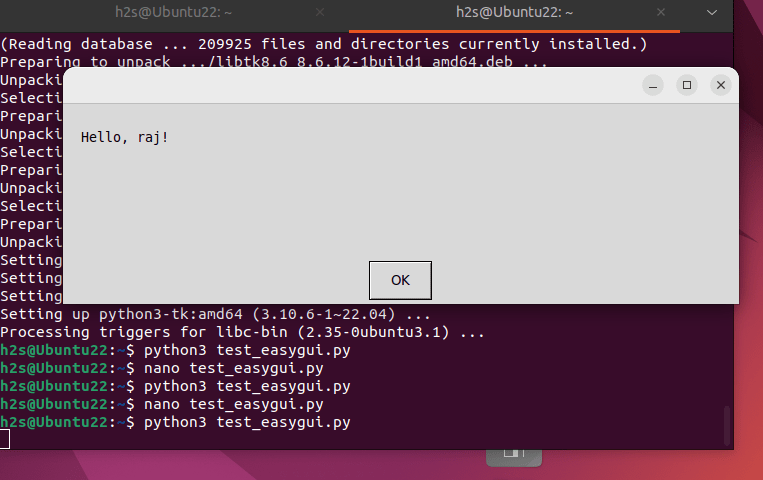Select the active orange-underlined h2s@Ubuntu22 tab
This screenshot has height=480, width=763.
pyautogui.click(x=514, y=12)
